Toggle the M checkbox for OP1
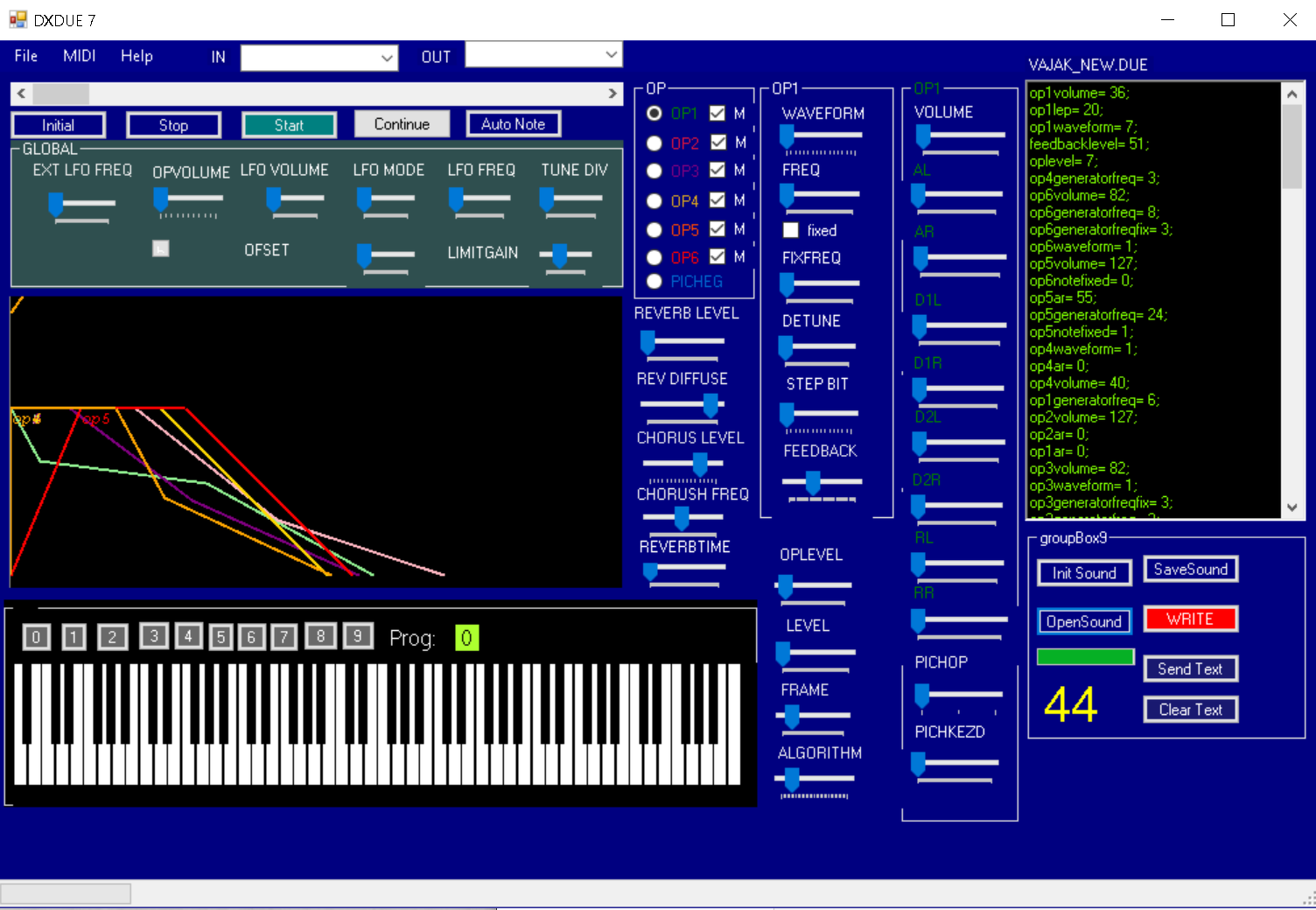 717,113
